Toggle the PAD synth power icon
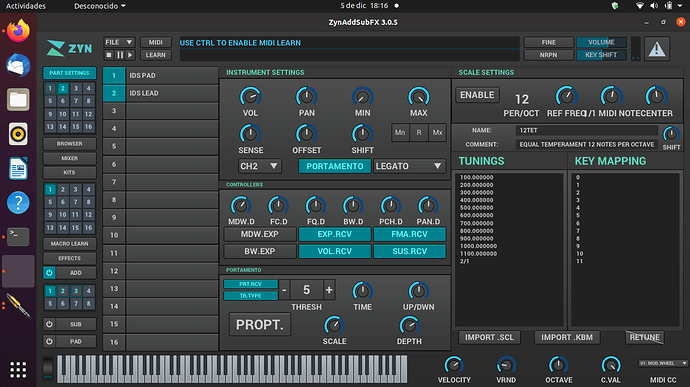The height and width of the screenshot is (387, 690). (x=49, y=342)
